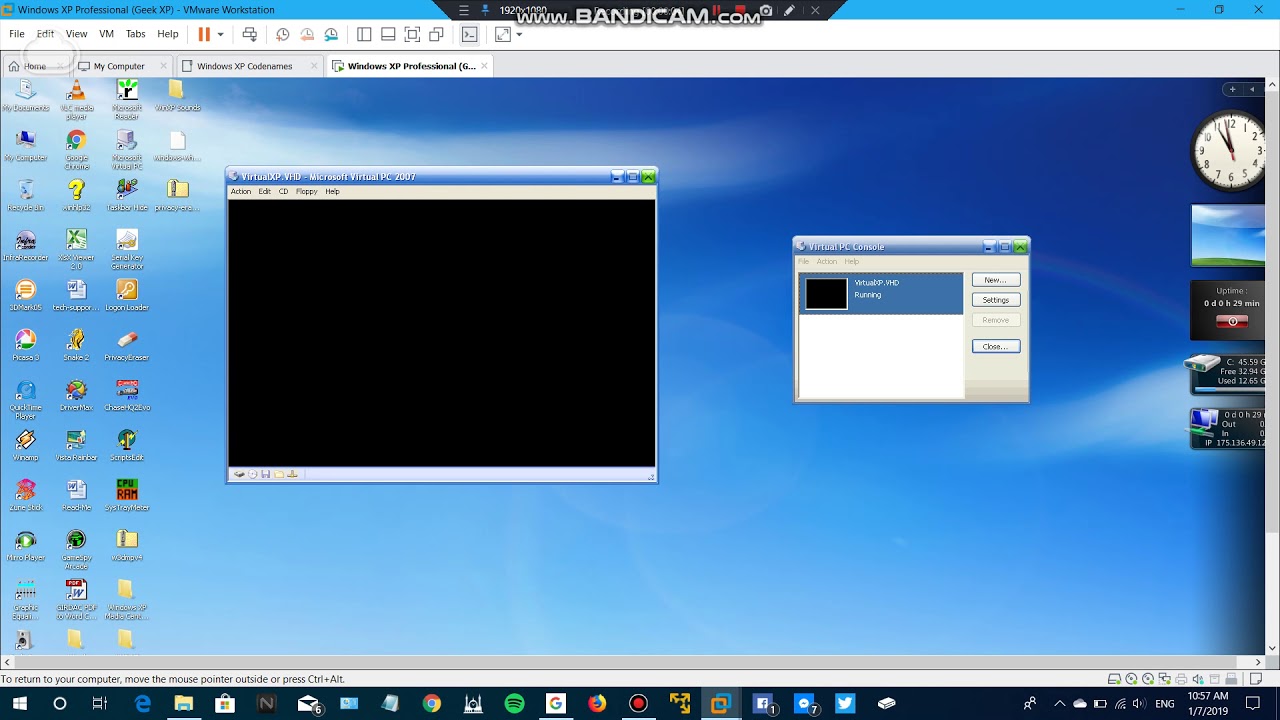Open Twitter from Windows taskbar
This screenshot has width=1280, height=720.
pos(845,704)
